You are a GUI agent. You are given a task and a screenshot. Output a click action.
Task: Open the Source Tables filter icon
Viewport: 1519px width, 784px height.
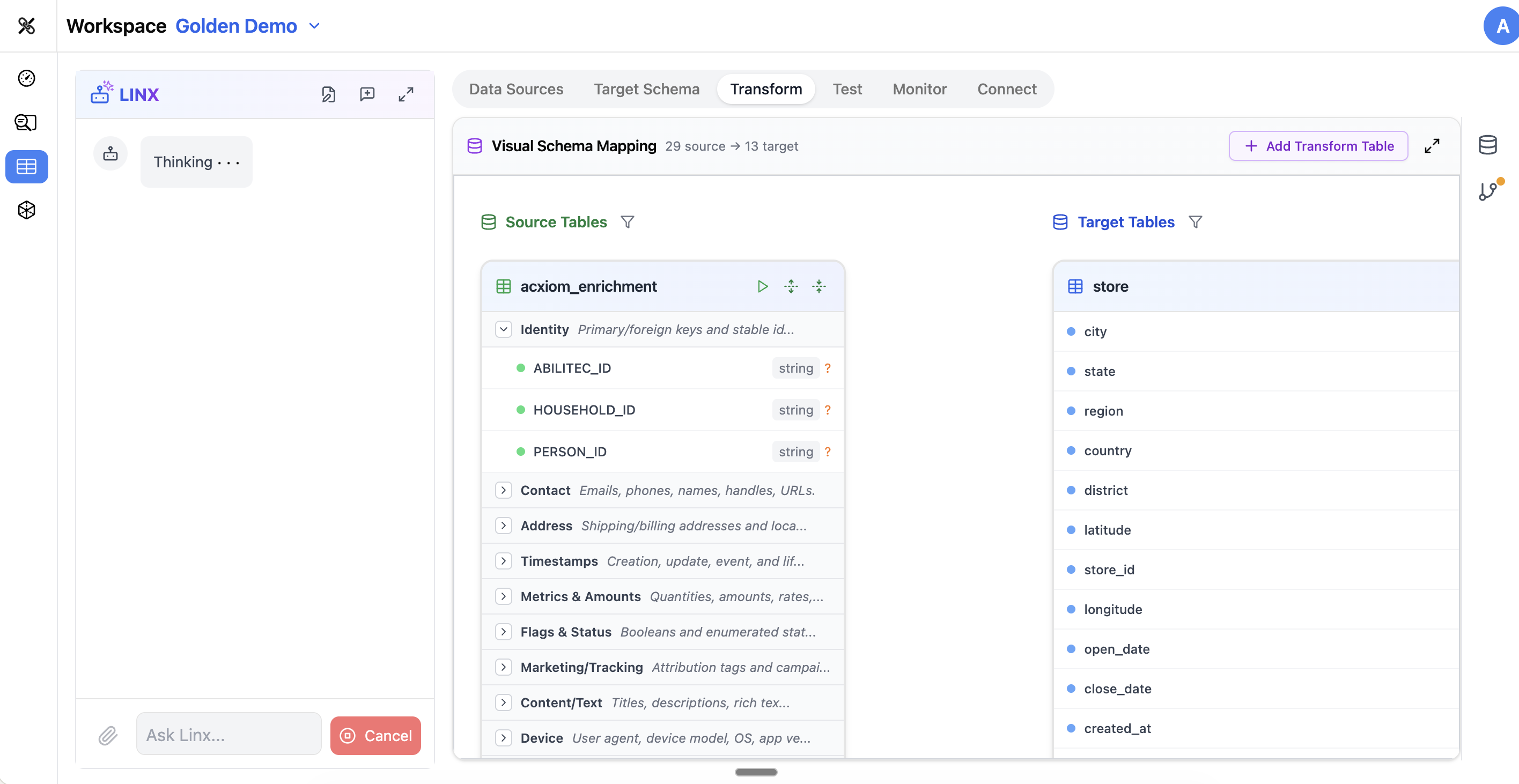click(x=628, y=221)
